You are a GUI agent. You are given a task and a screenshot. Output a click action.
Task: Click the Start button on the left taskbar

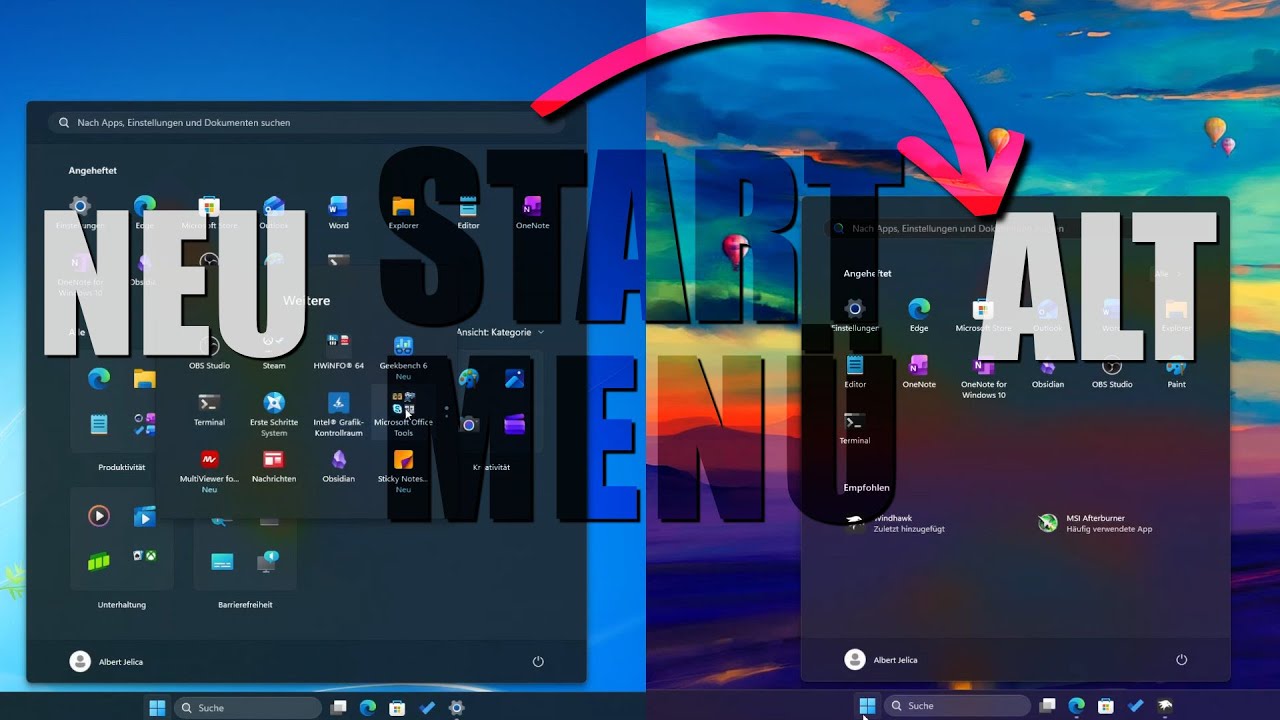[157, 708]
